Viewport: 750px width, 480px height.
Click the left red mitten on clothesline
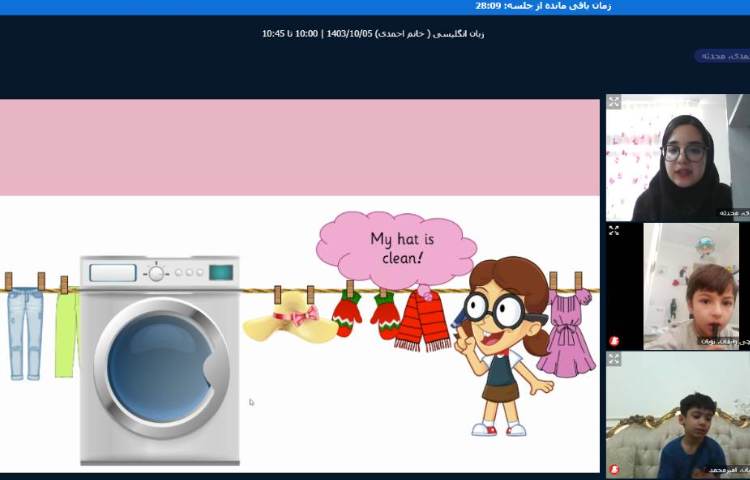pyautogui.click(x=347, y=313)
